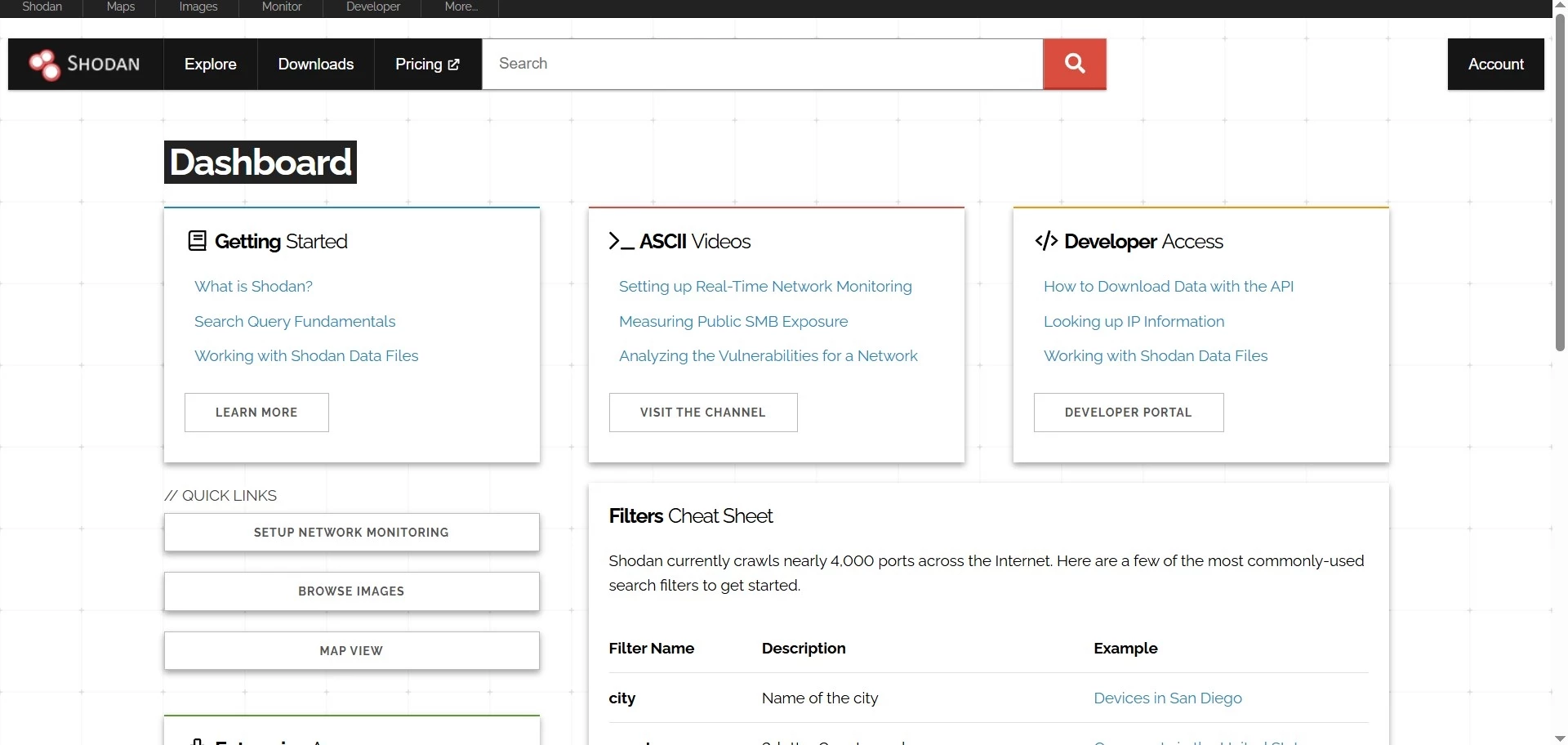Viewport: 1568px width, 745px height.
Task: Click the ASCII Videos terminal prompt icon
Action: [x=621, y=241]
